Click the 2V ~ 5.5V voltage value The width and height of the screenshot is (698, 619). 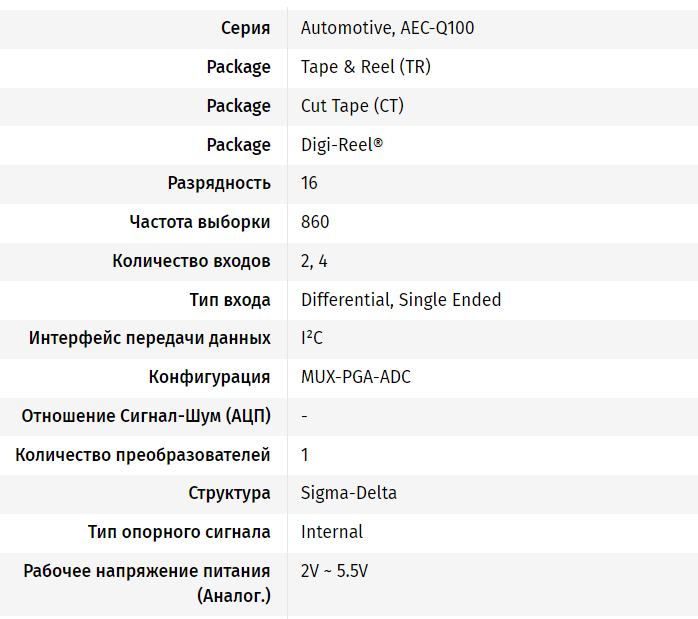(x=334, y=571)
